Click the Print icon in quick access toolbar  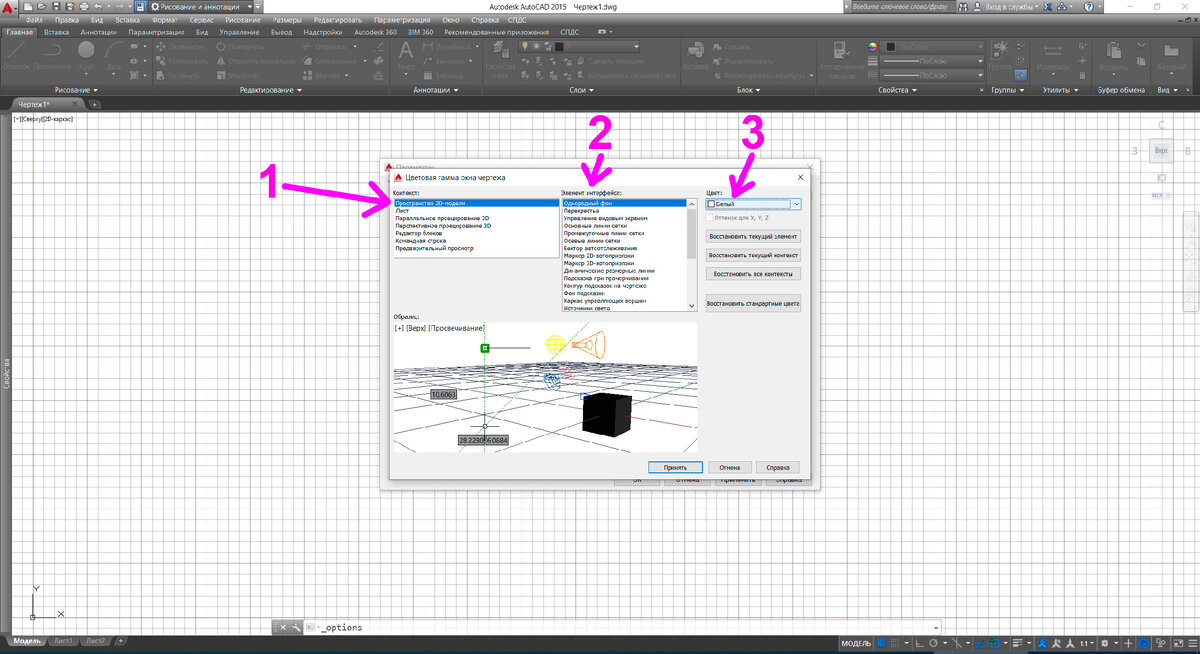coord(85,6)
